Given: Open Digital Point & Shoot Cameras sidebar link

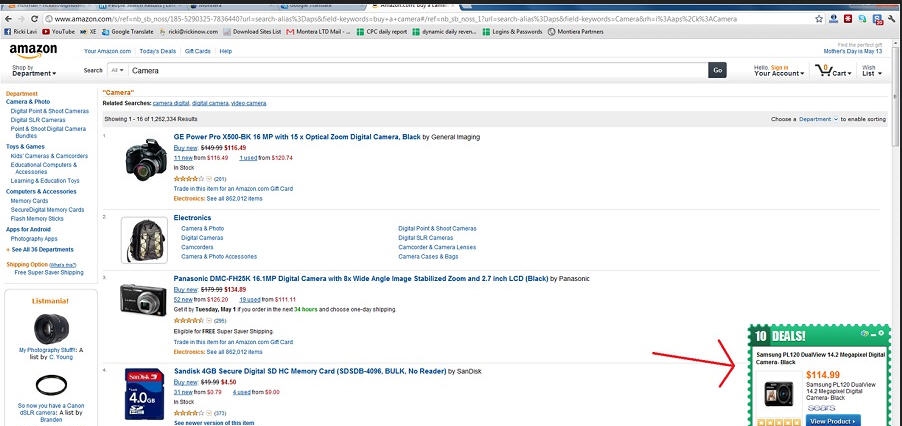Looking at the screenshot, I should [50, 111].
